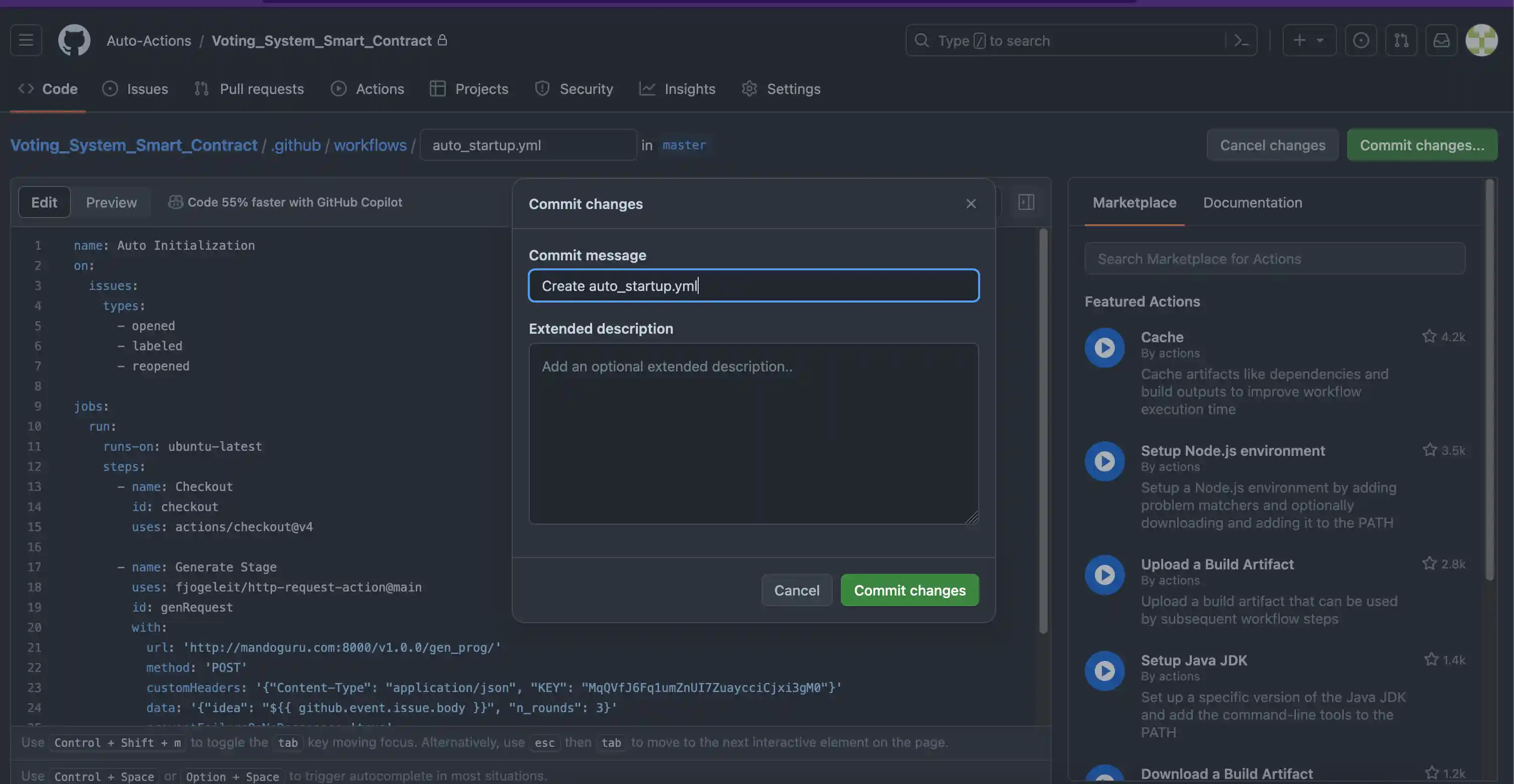Click the GitHub Octocat logo

(x=74, y=40)
